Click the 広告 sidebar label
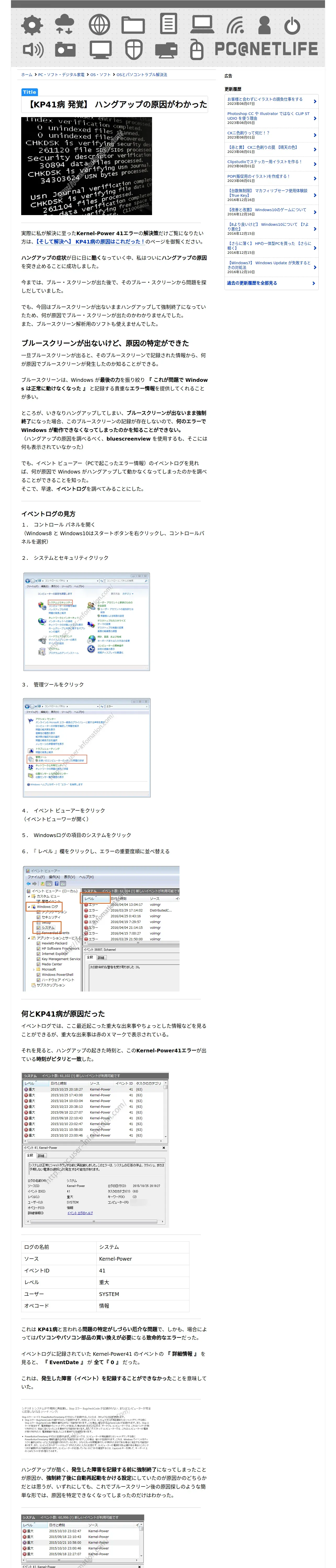The height and width of the screenshot is (1568, 336). point(228,76)
